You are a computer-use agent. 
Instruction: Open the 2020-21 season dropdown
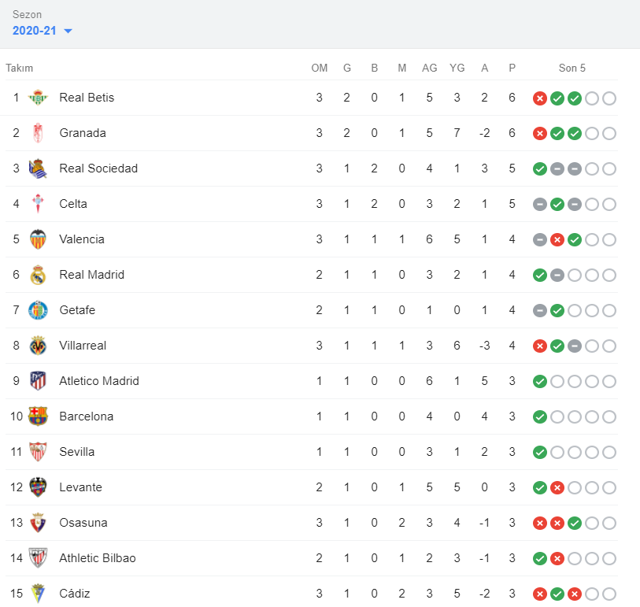point(35,31)
